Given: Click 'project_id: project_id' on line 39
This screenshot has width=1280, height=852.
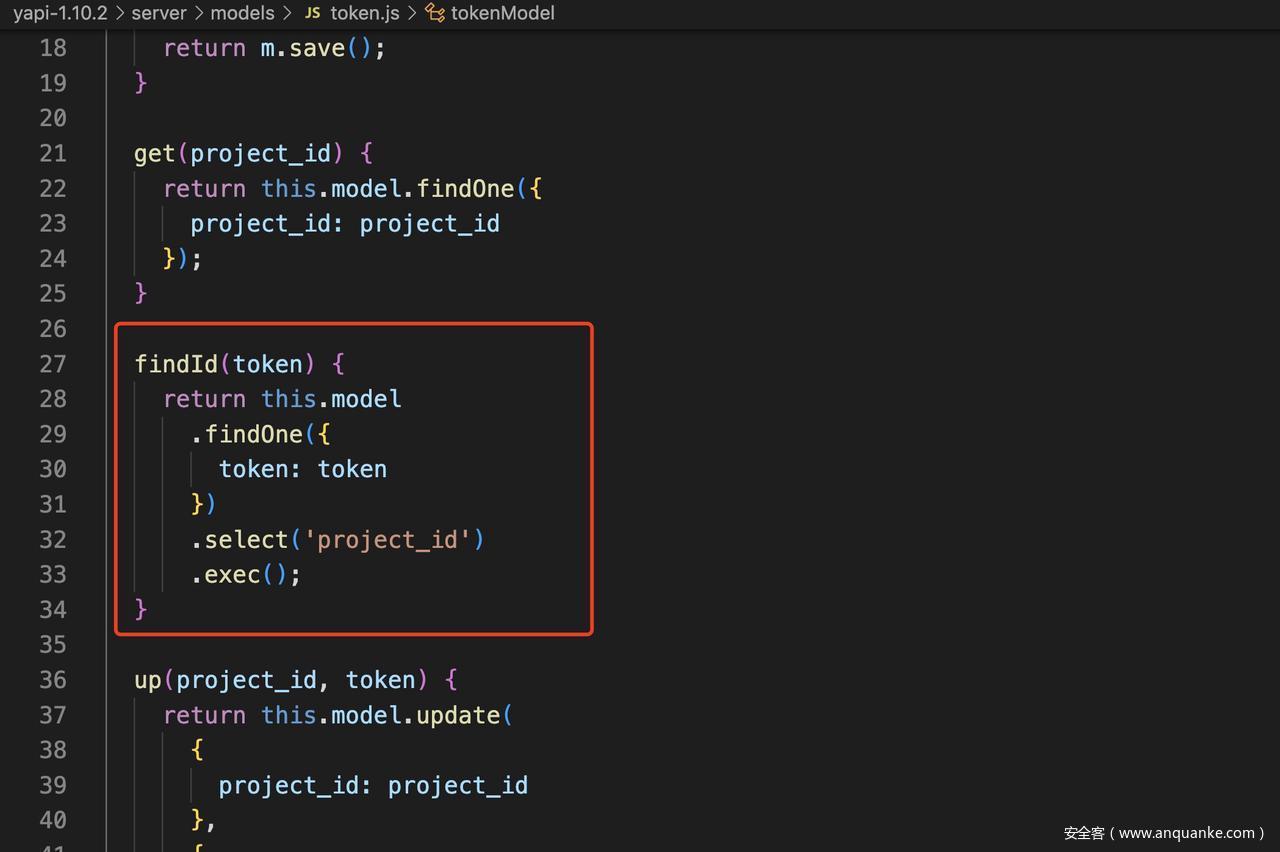Looking at the screenshot, I should (373, 786).
